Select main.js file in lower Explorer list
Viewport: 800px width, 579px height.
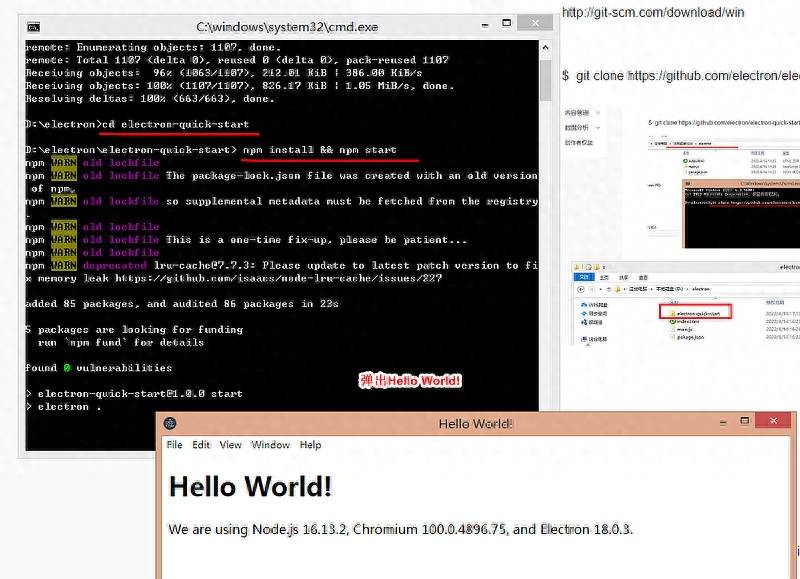click(x=683, y=330)
